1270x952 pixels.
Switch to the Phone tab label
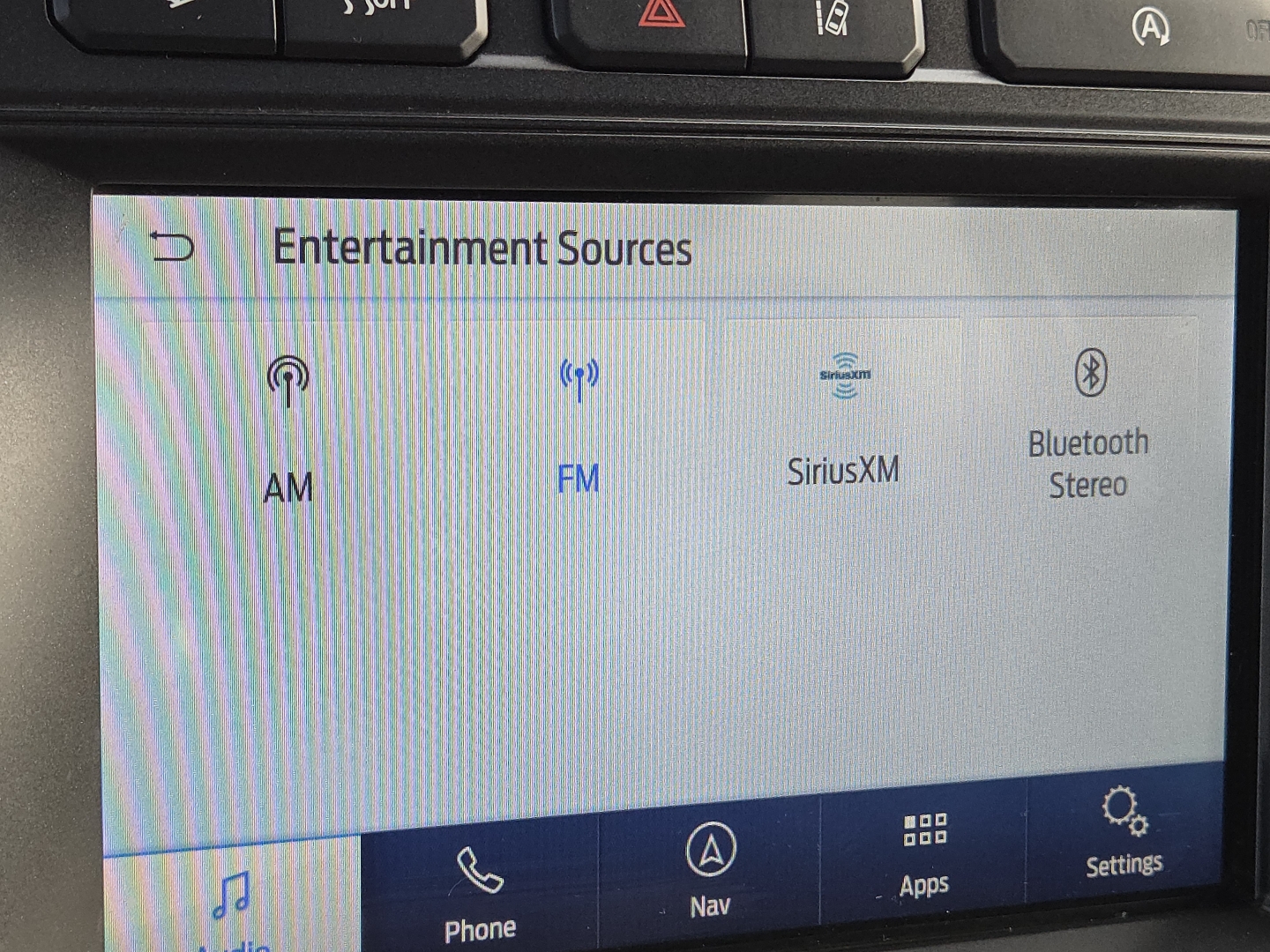tap(480, 929)
